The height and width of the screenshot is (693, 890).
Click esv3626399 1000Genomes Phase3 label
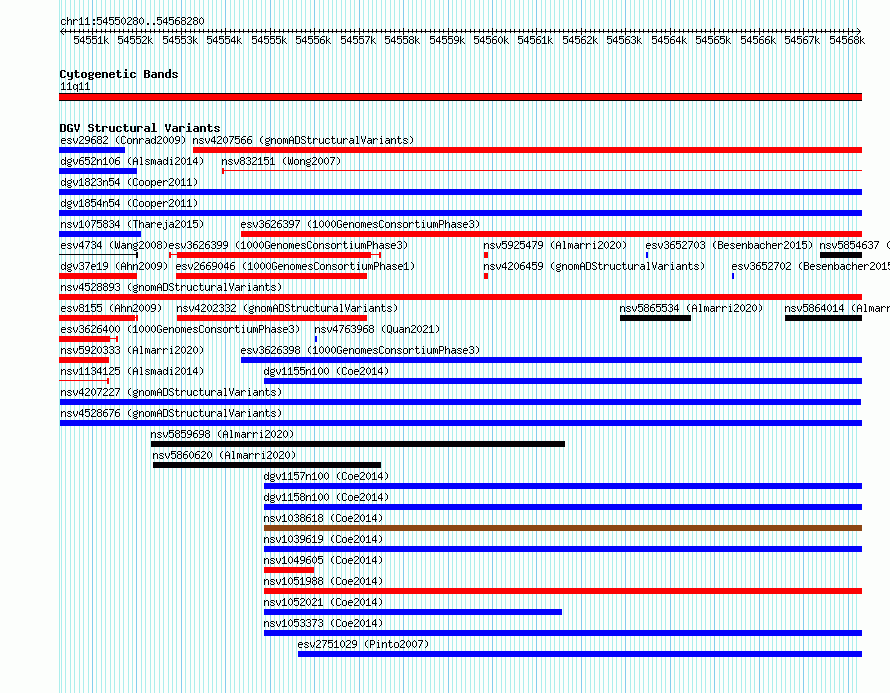click(288, 245)
